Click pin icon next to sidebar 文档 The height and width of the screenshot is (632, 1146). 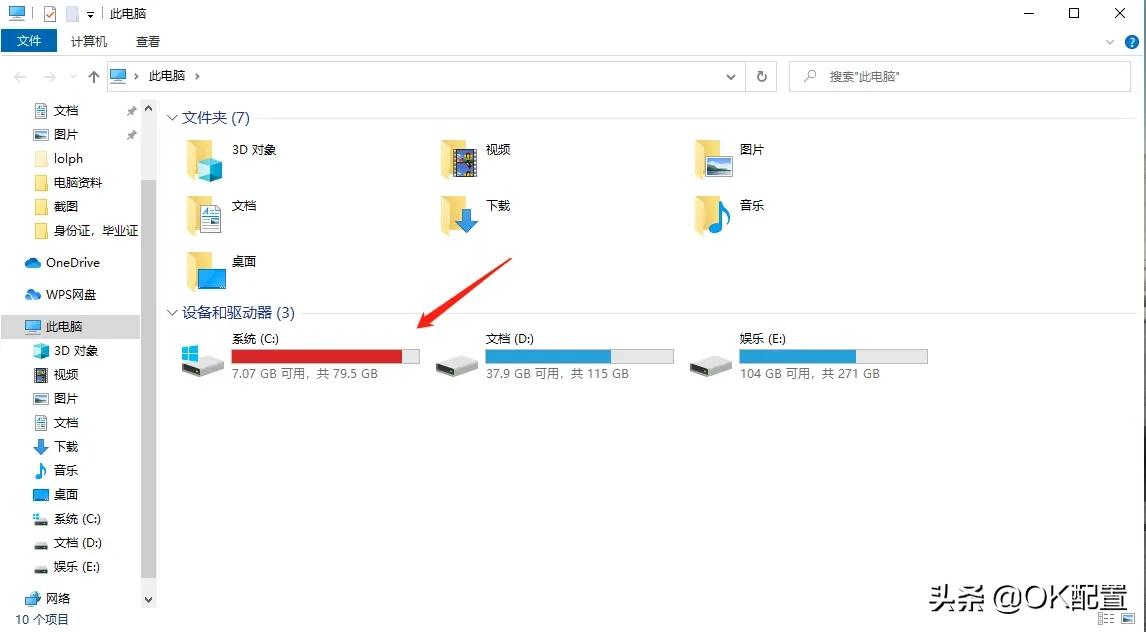(x=132, y=111)
